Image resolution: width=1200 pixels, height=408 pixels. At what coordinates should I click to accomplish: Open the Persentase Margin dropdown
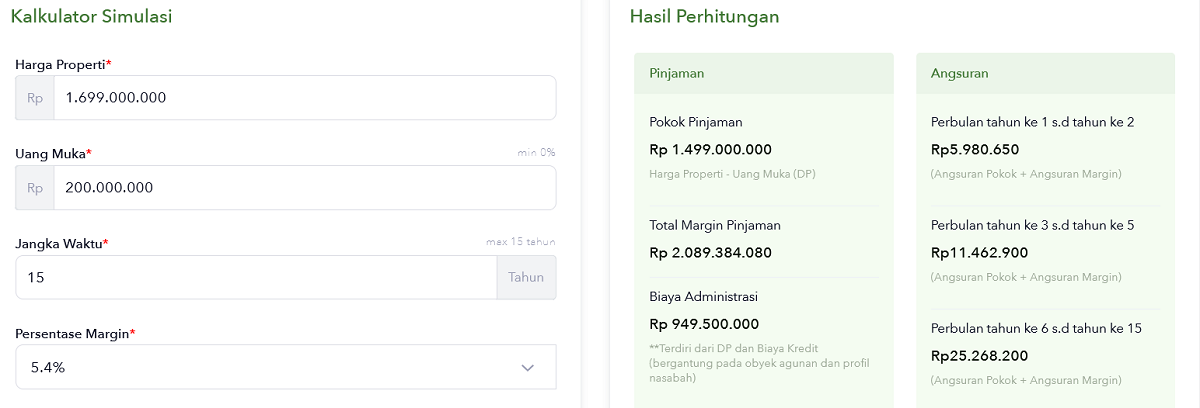[x=286, y=367]
